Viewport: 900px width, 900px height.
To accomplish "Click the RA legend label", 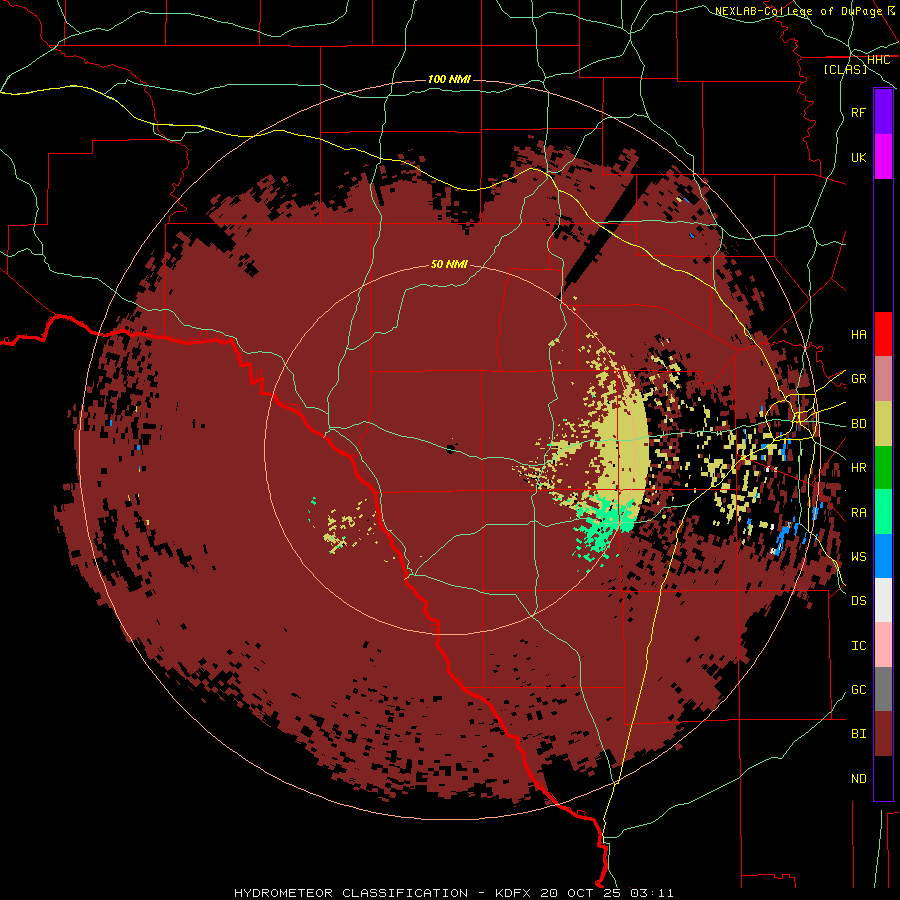I will [x=858, y=513].
